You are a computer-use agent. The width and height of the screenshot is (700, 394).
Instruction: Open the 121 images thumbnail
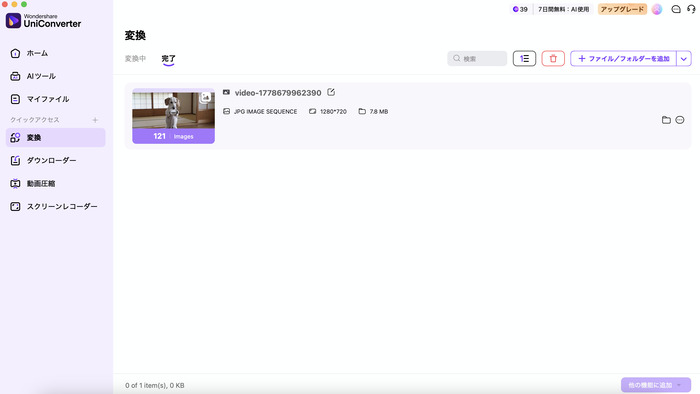coord(173,116)
